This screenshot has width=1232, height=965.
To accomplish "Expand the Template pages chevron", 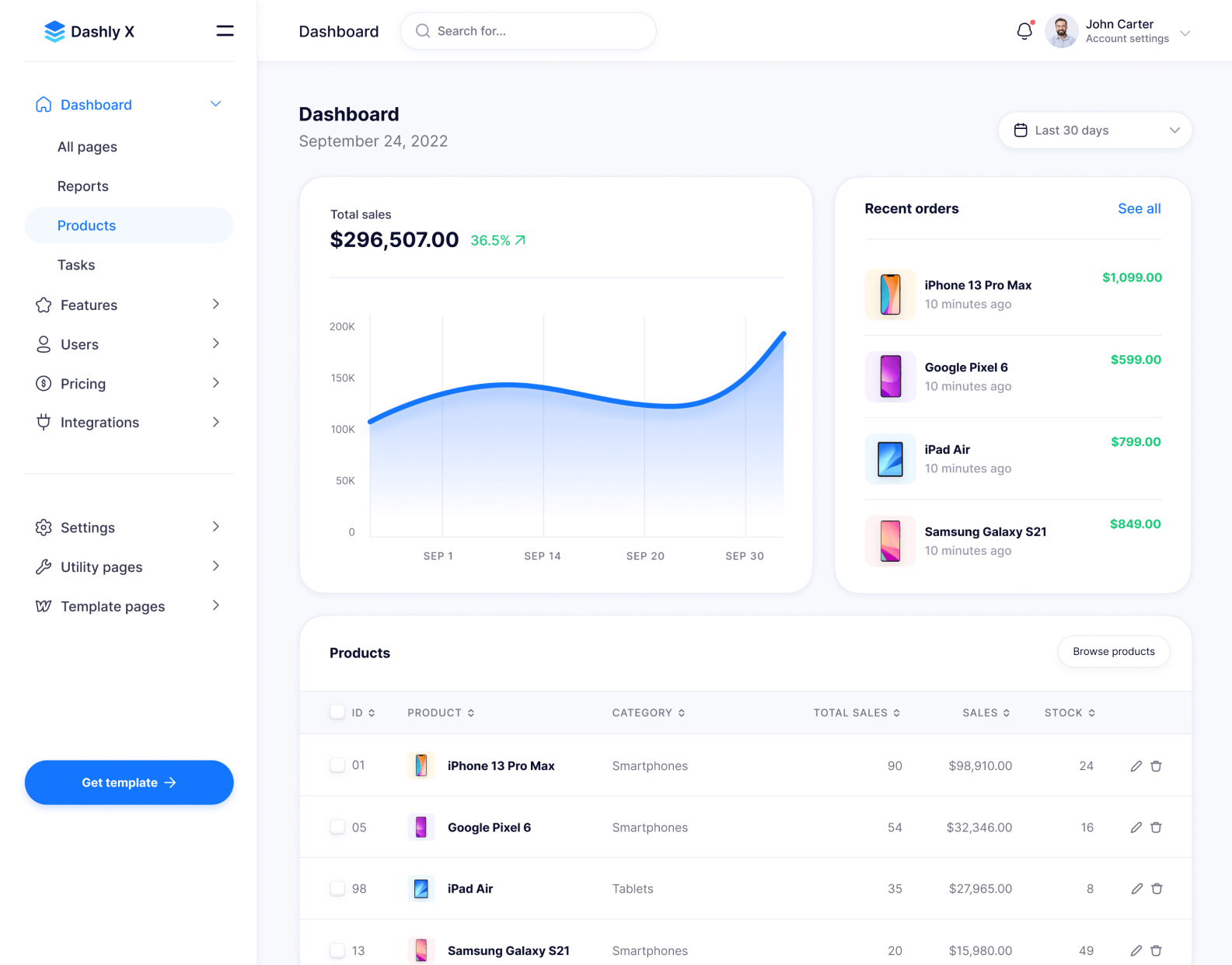I will pyautogui.click(x=216, y=605).
